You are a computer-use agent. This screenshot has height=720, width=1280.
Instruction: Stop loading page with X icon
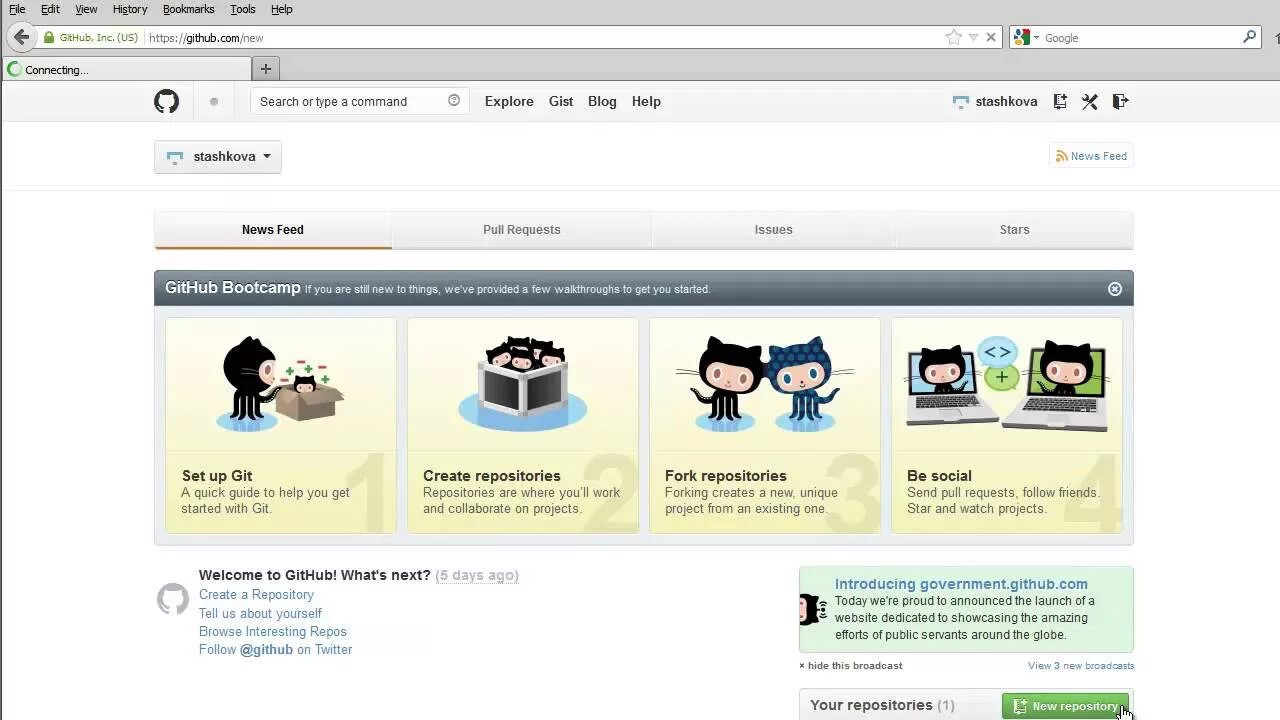991,37
